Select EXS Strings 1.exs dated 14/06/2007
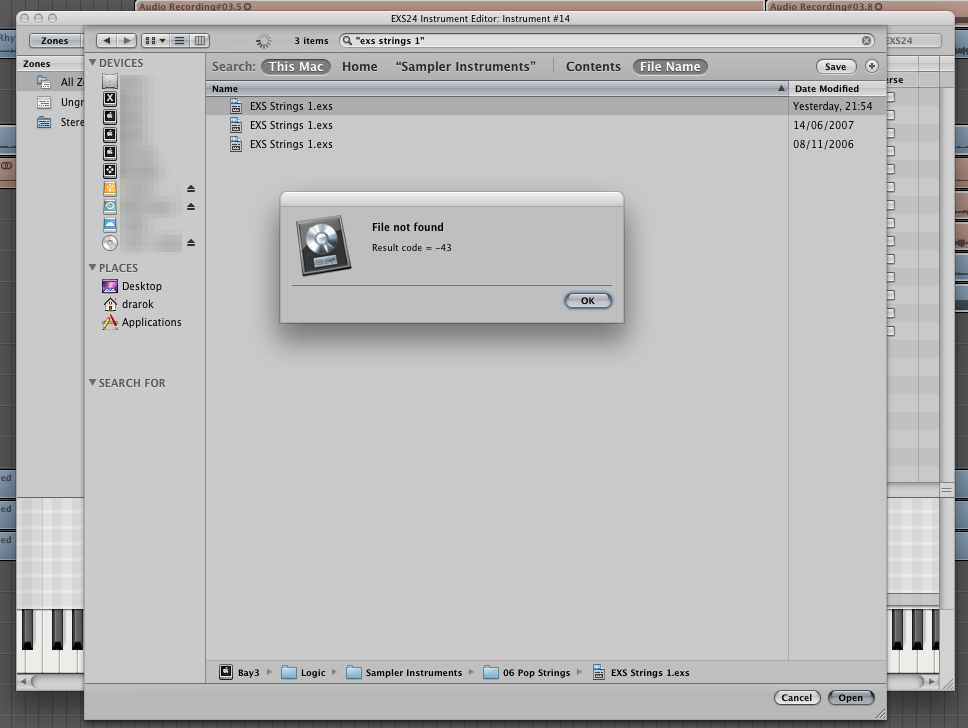This screenshot has width=968, height=728. (546, 125)
